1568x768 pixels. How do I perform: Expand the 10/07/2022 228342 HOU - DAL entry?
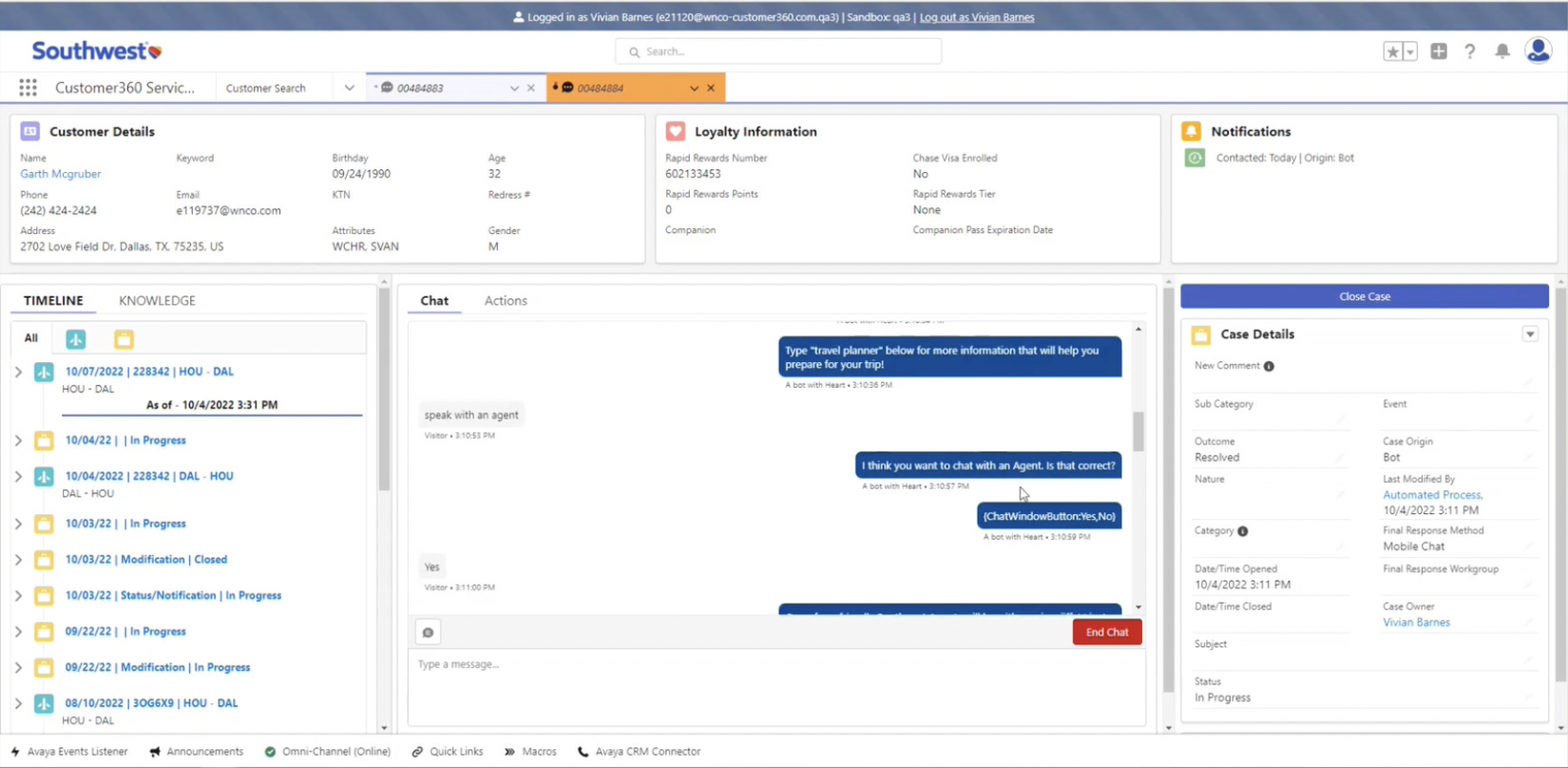[18, 372]
